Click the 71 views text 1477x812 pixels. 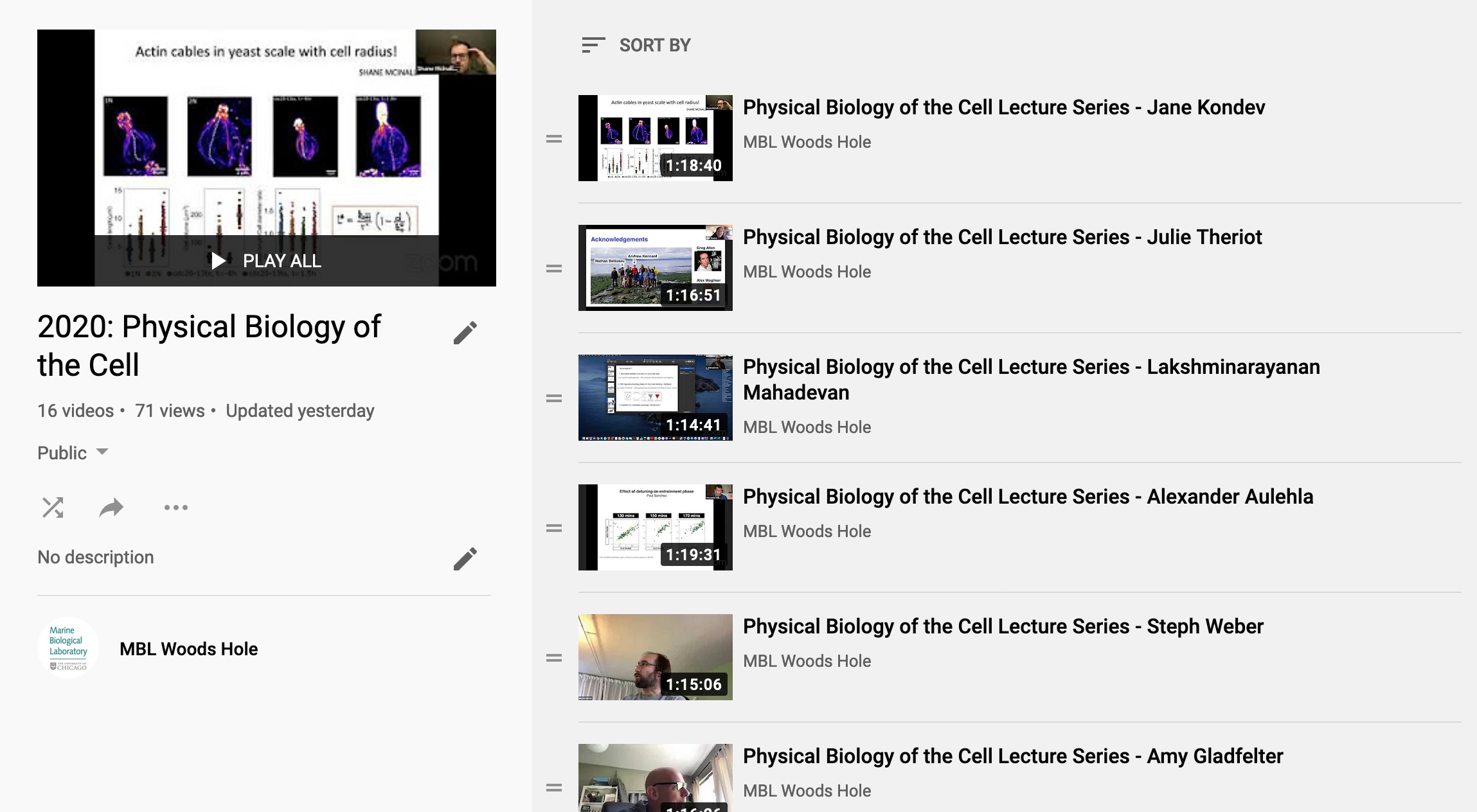pyautogui.click(x=170, y=411)
